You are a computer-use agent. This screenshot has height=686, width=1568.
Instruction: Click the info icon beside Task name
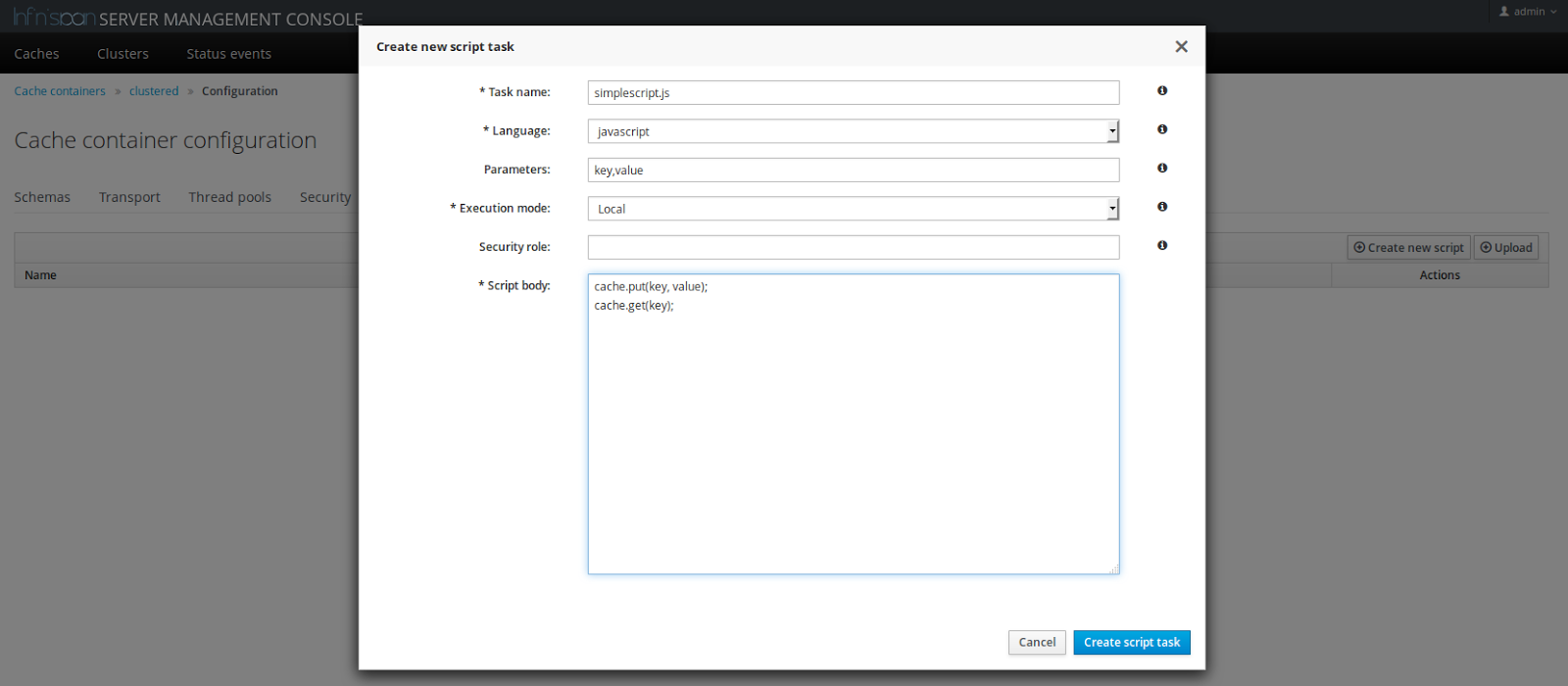(1162, 91)
